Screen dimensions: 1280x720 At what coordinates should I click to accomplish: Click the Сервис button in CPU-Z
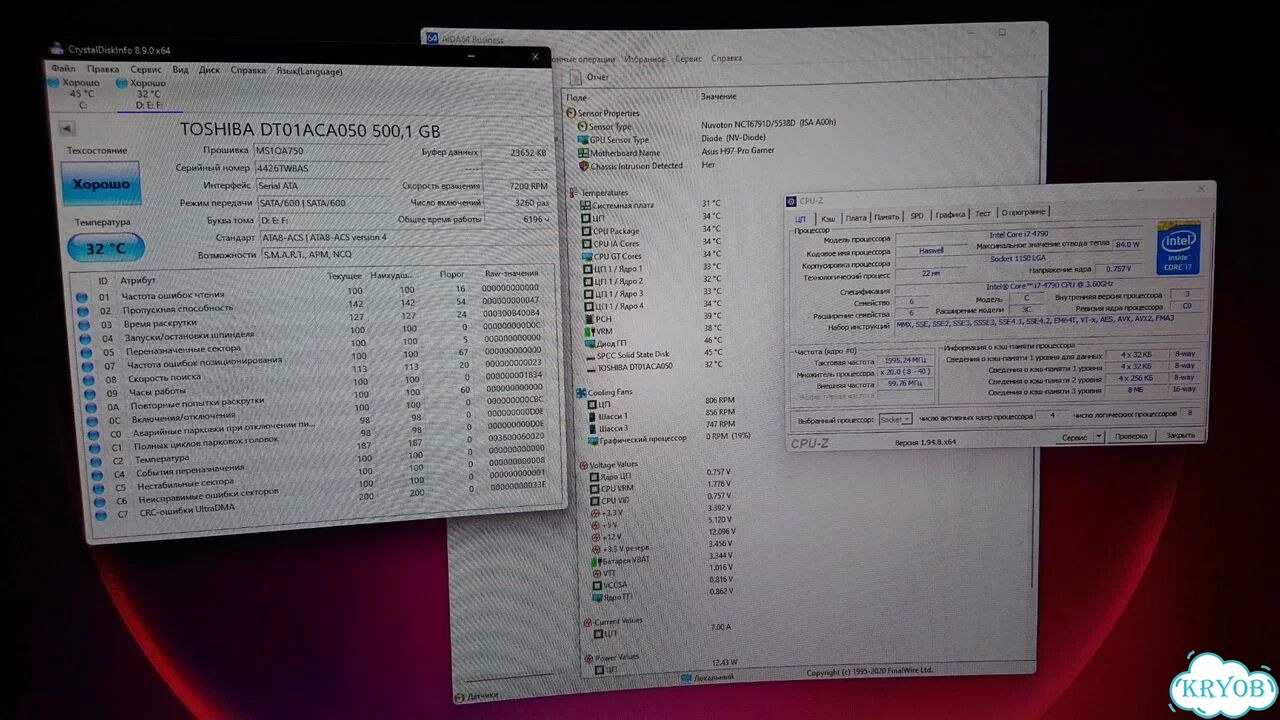(x=1075, y=437)
